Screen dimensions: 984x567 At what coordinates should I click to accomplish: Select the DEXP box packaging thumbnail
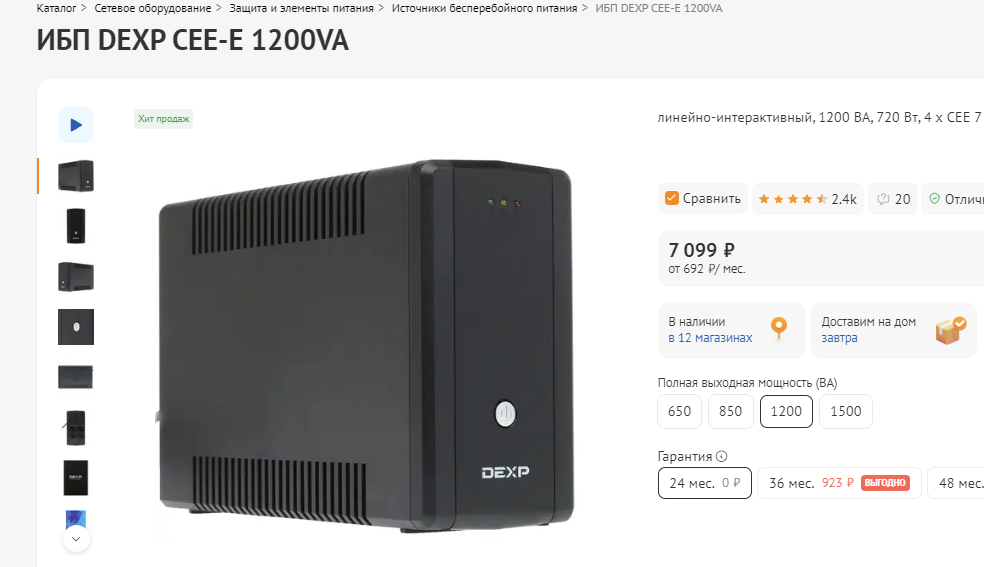[x=76, y=478]
